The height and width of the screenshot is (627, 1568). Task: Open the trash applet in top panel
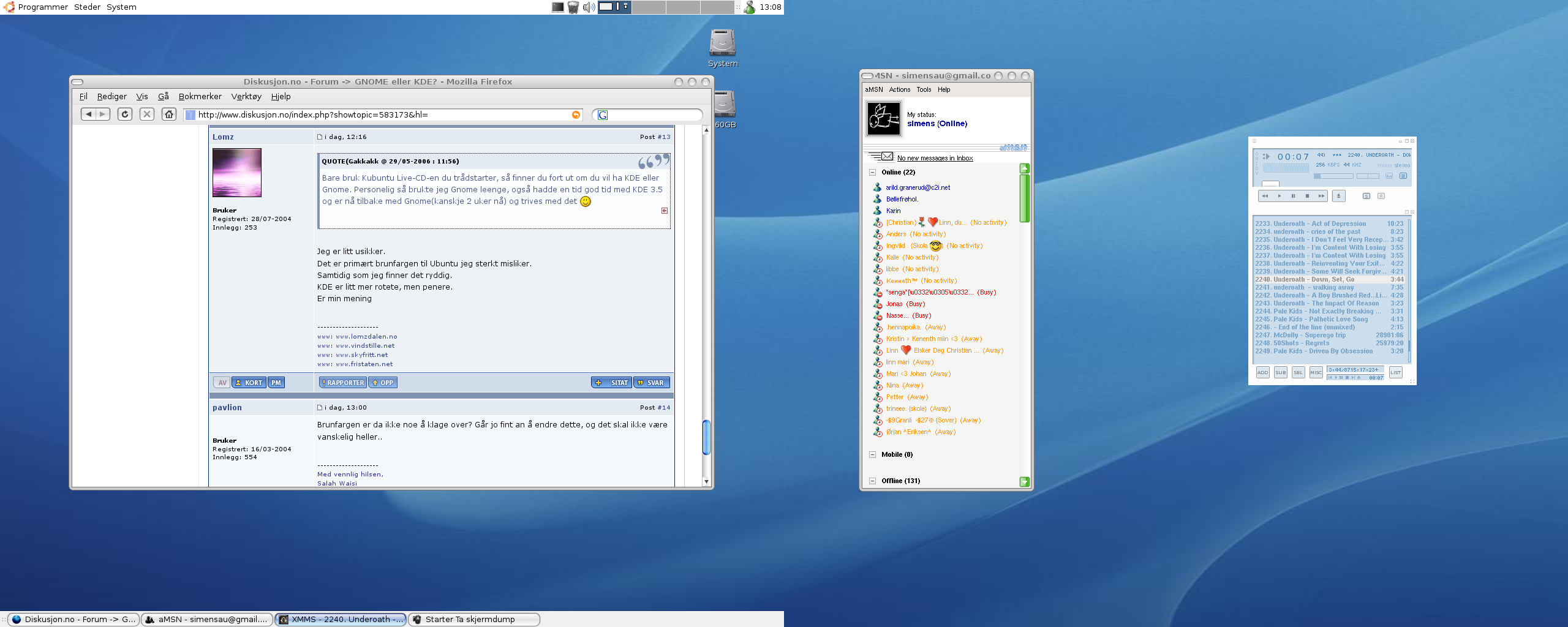[x=573, y=7]
